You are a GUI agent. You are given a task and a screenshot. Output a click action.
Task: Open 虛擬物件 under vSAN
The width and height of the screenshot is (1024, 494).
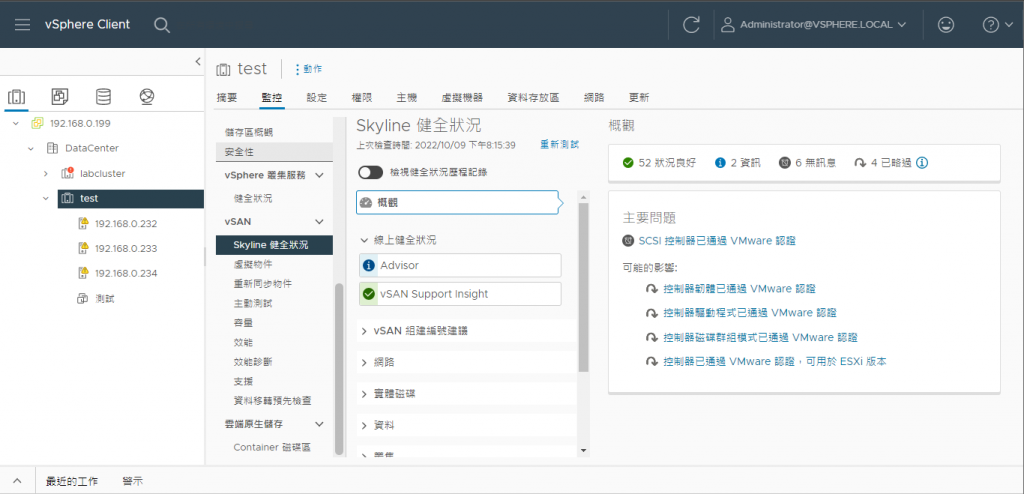(253, 265)
